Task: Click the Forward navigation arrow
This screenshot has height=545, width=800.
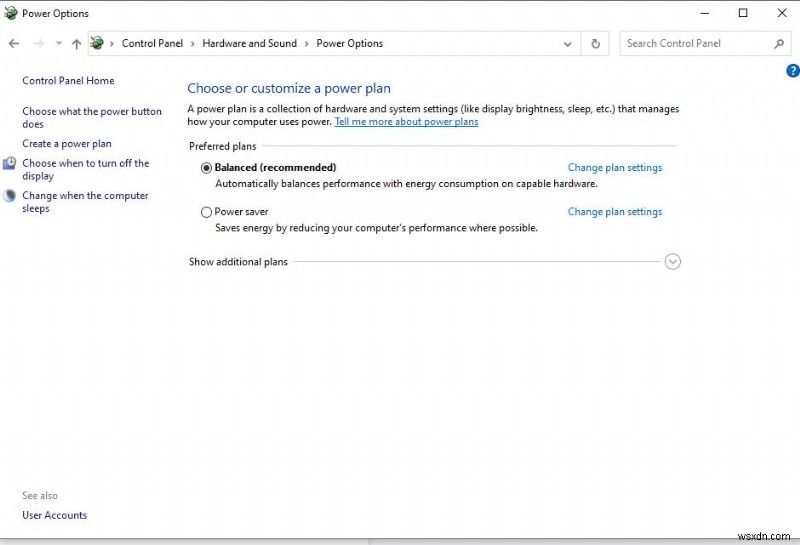Action: pyautogui.click(x=39, y=44)
